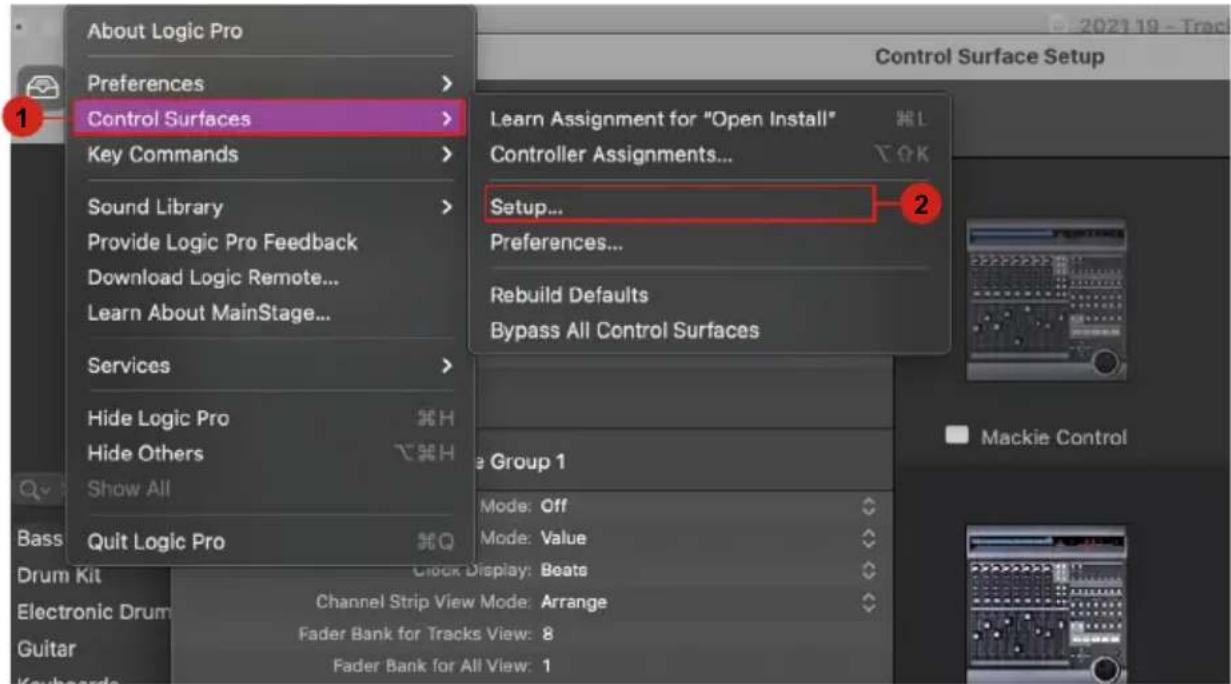Open the Preferences submenu
The width and height of the screenshot is (1231, 684).
tap(269, 83)
